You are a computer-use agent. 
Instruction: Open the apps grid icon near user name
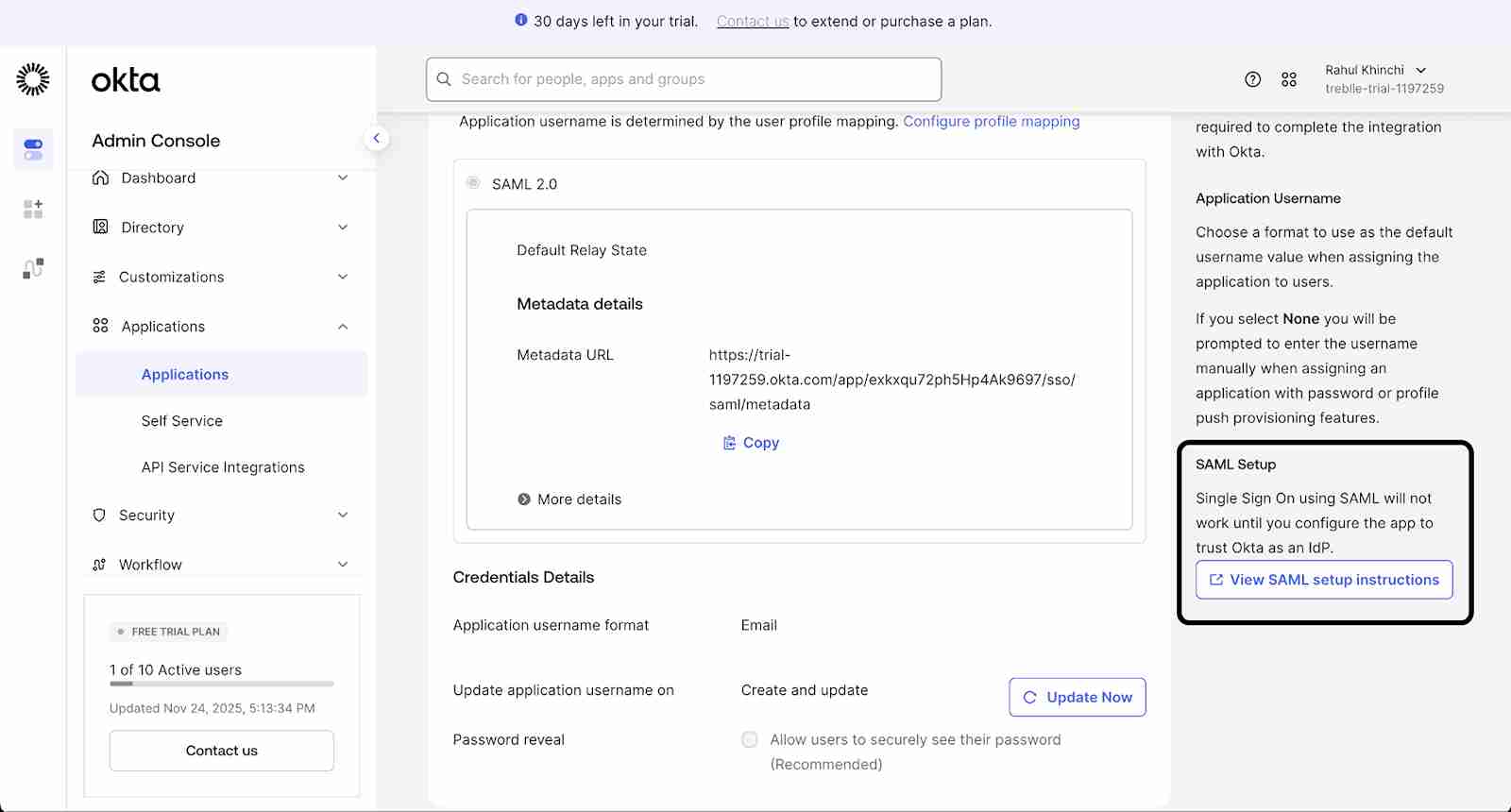[1289, 79]
